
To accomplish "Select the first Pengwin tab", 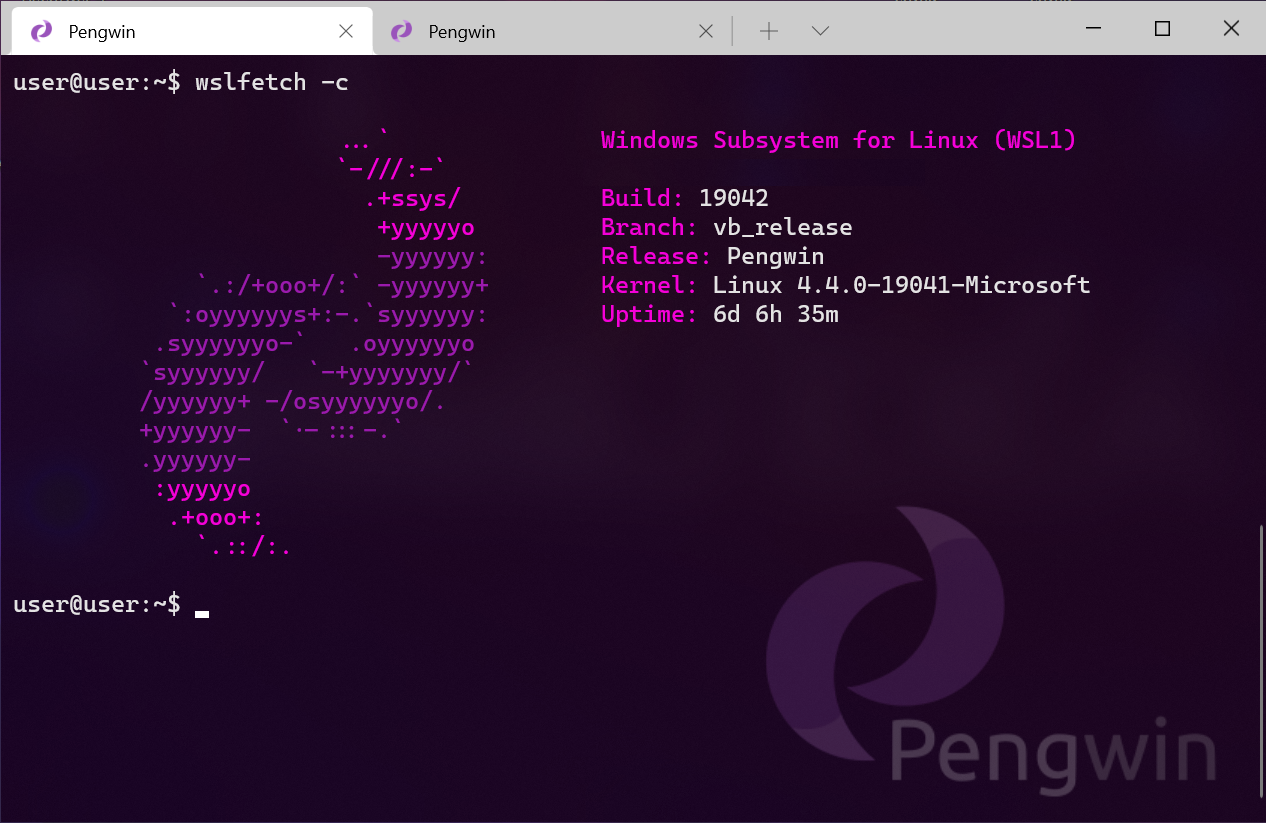I will pos(150,31).
